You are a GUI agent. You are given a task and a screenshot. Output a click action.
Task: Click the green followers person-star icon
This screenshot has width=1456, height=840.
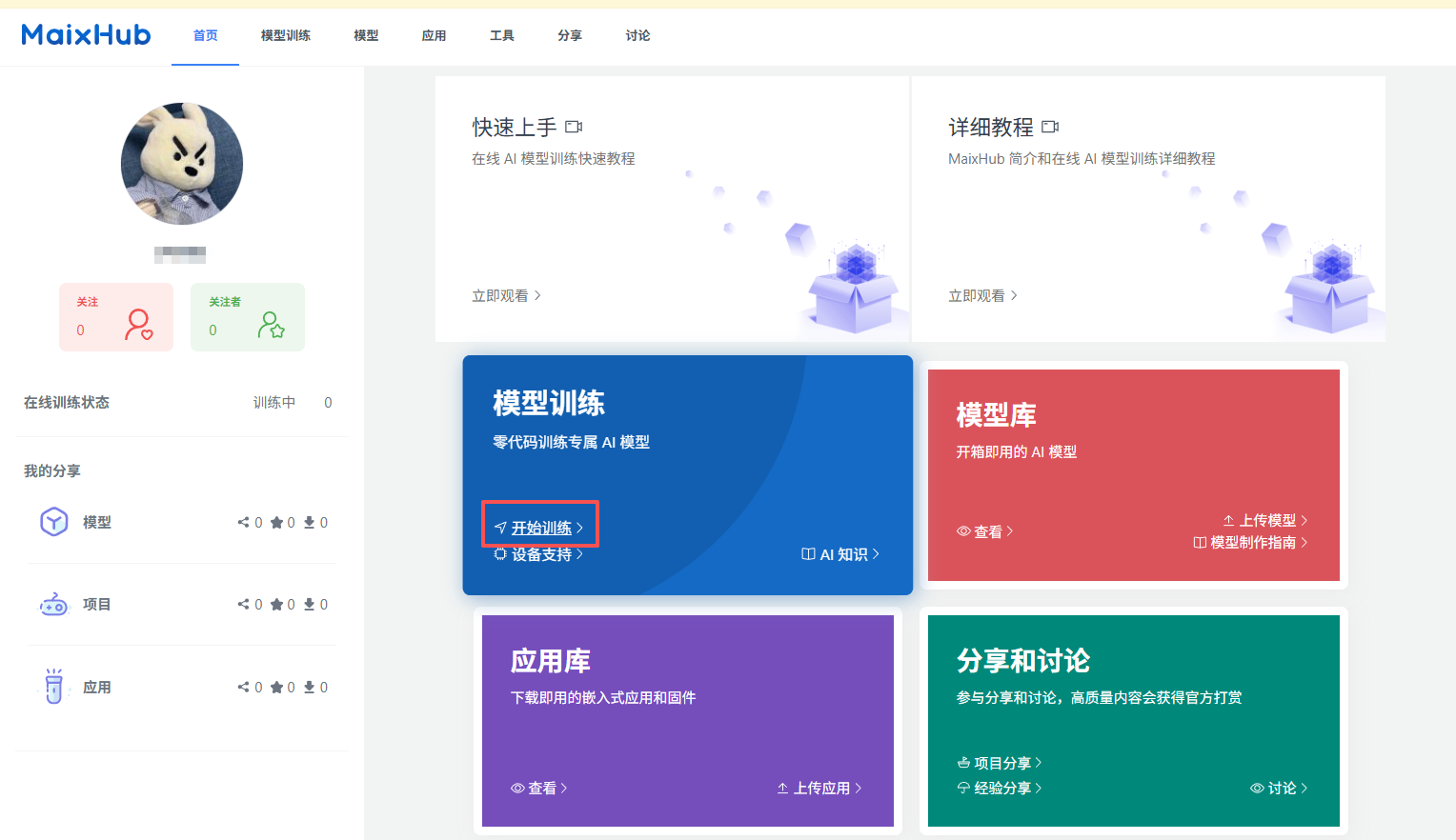click(271, 325)
